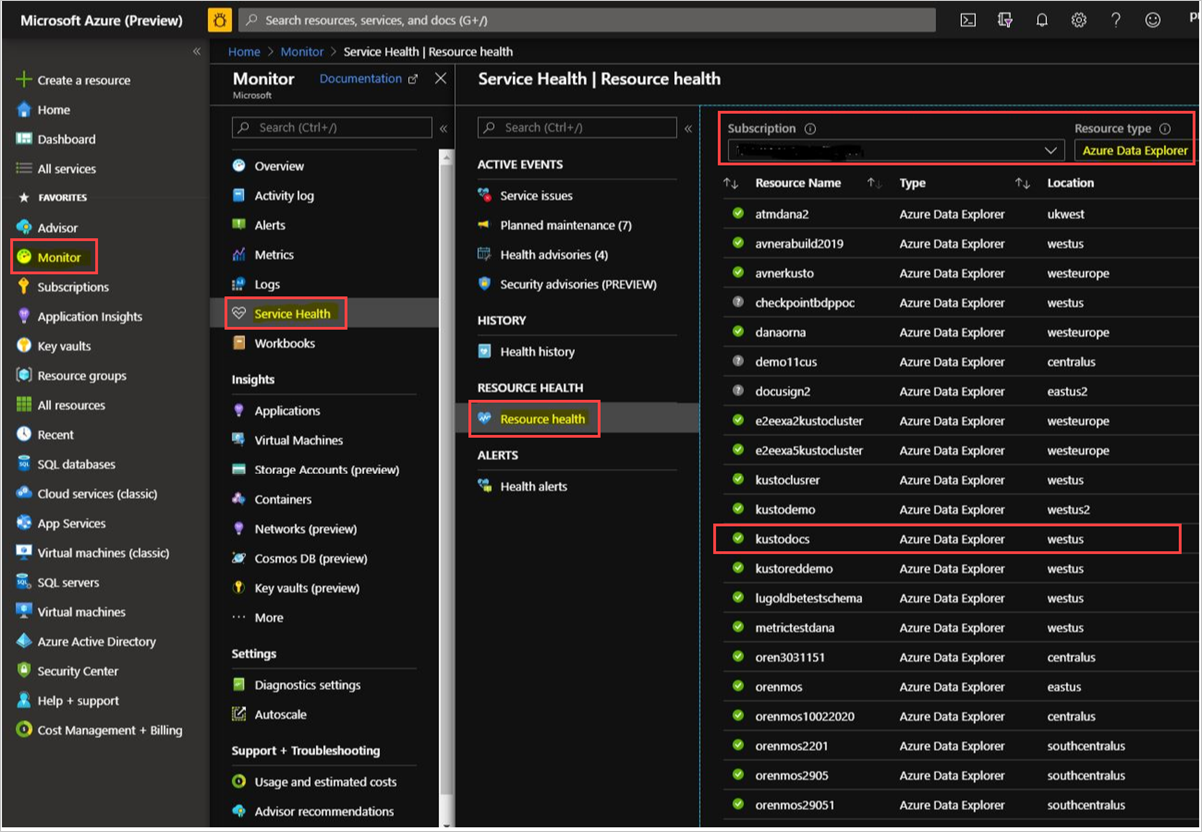1202x832 pixels.
Task: Open Service Health in Monitor menu
Action: (x=292, y=314)
